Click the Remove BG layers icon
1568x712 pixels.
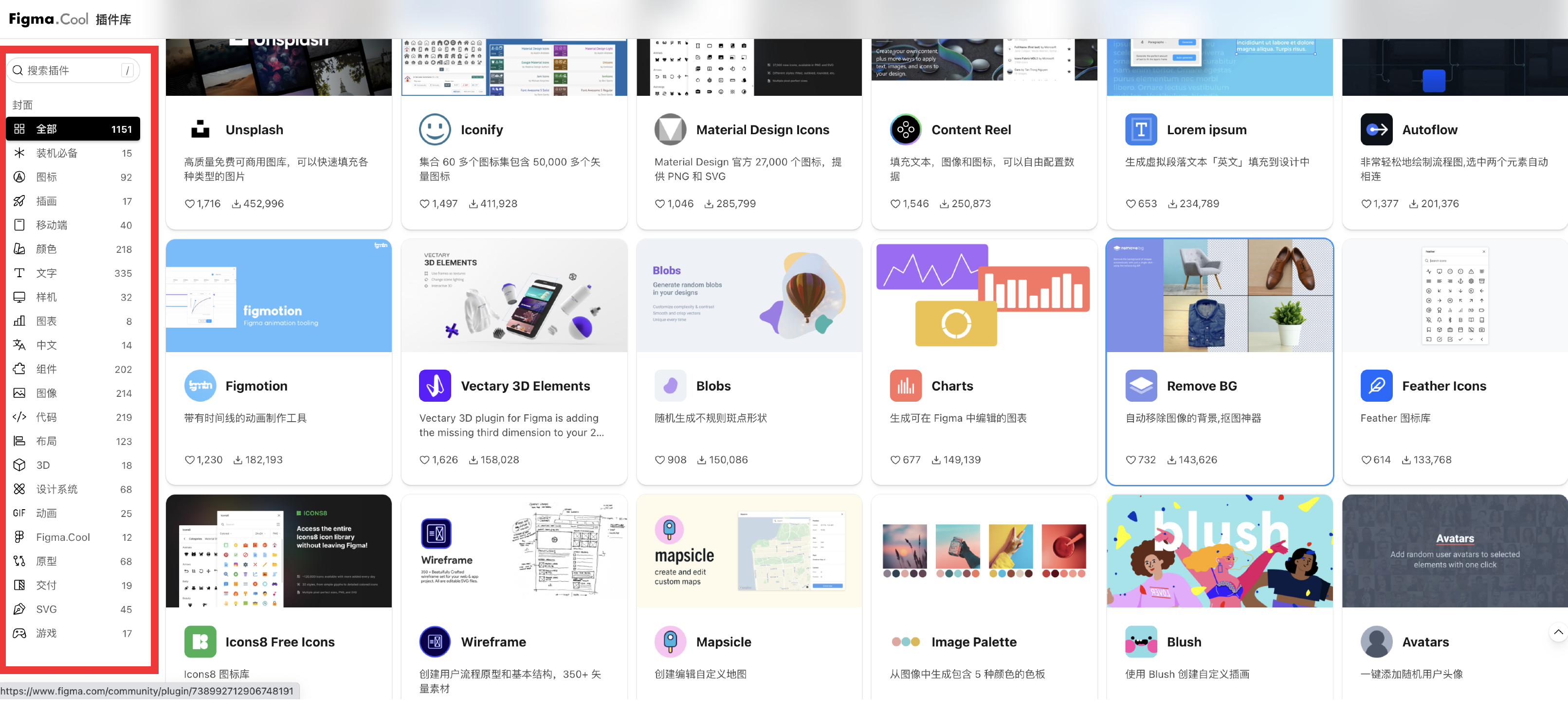coord(1140,386)
